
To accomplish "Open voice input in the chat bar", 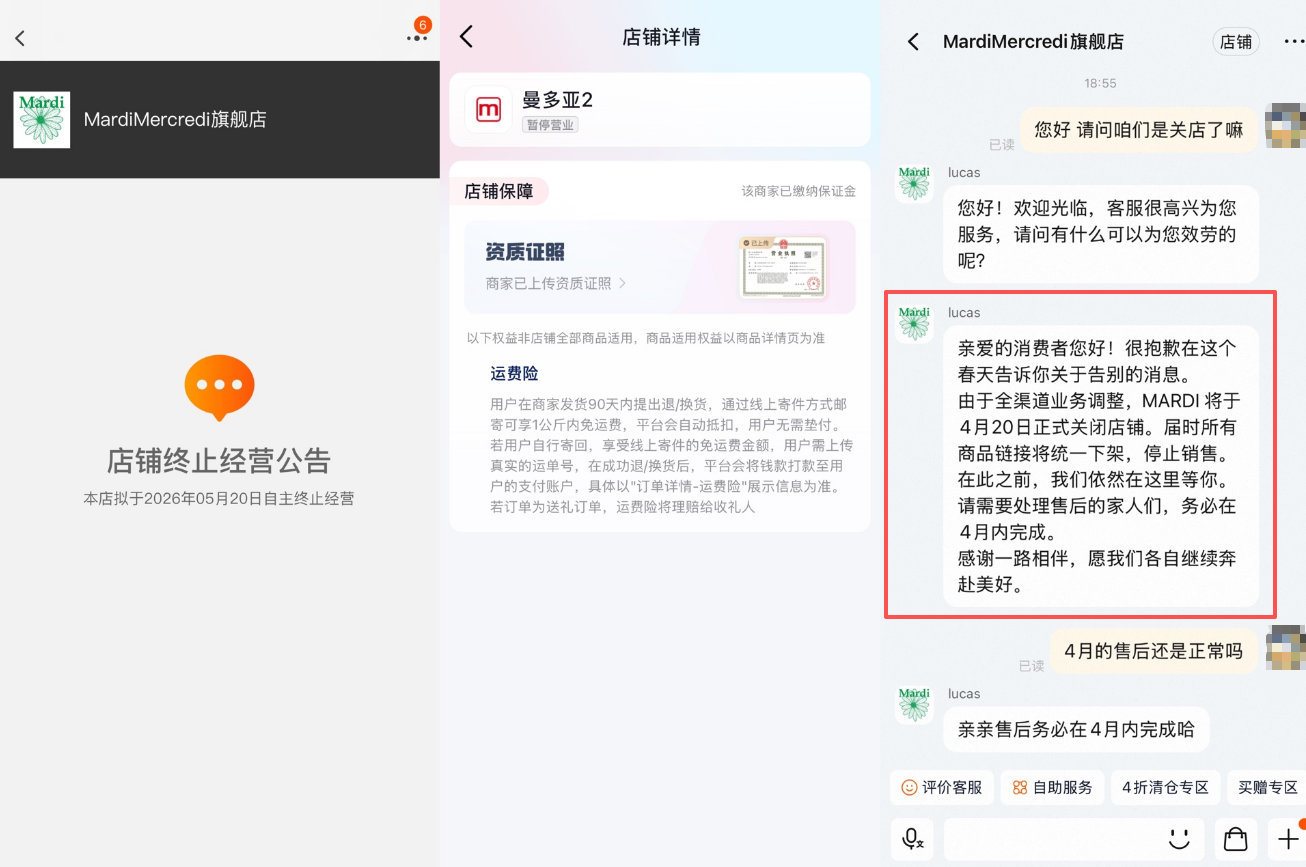I will (x=912, y=838).
